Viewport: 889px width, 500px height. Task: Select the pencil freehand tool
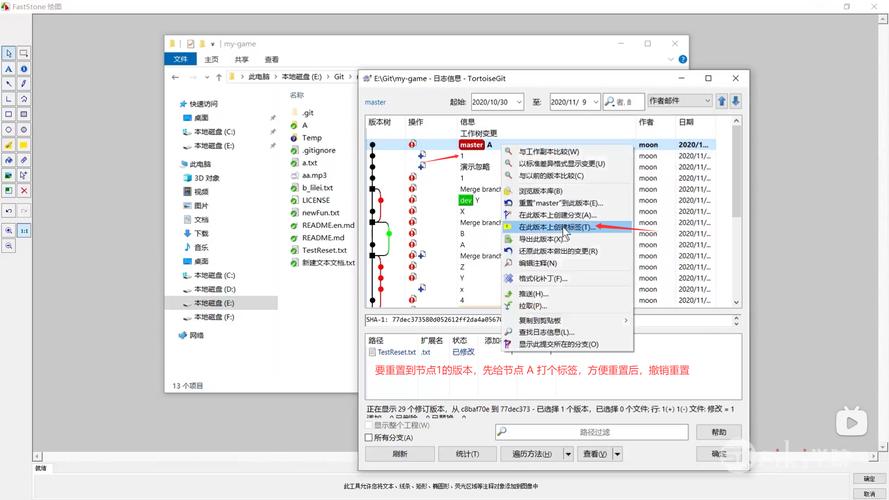point(24,84)
